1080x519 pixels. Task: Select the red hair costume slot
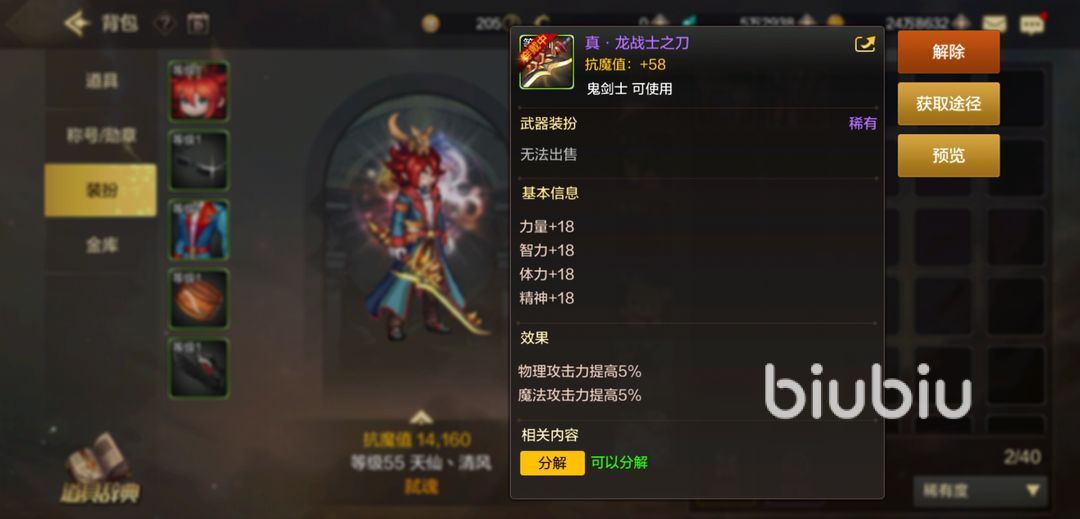tap(199, 91)
